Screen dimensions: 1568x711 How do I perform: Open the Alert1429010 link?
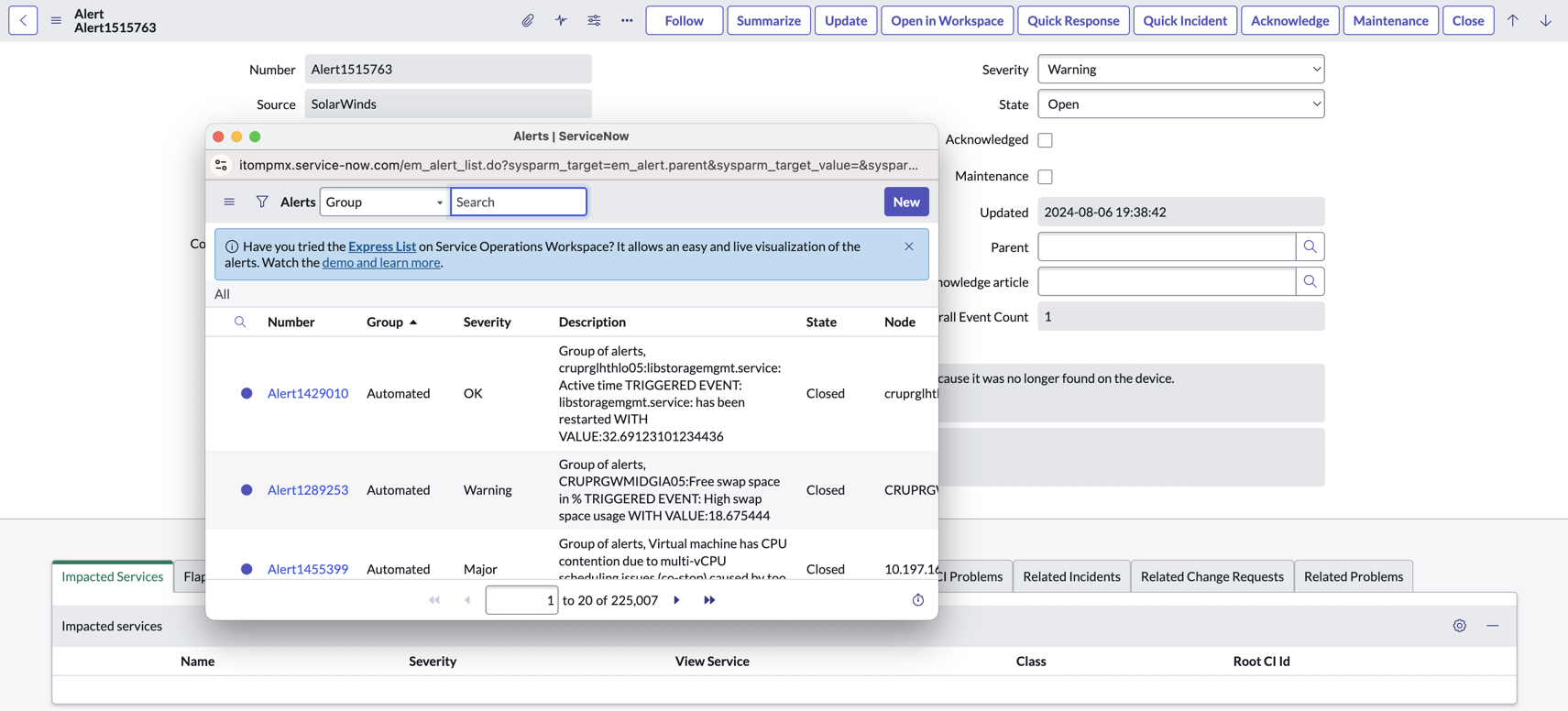[308, 393]
